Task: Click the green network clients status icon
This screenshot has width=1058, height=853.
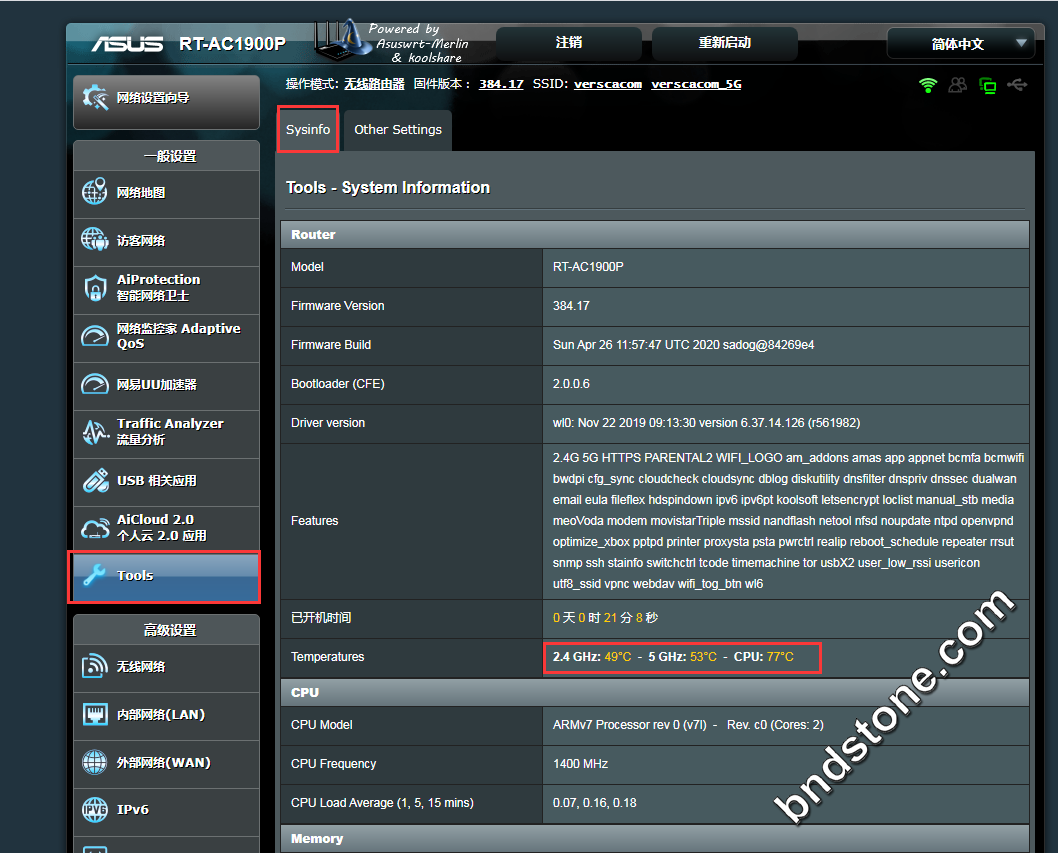Action: (x=987, y=85)
